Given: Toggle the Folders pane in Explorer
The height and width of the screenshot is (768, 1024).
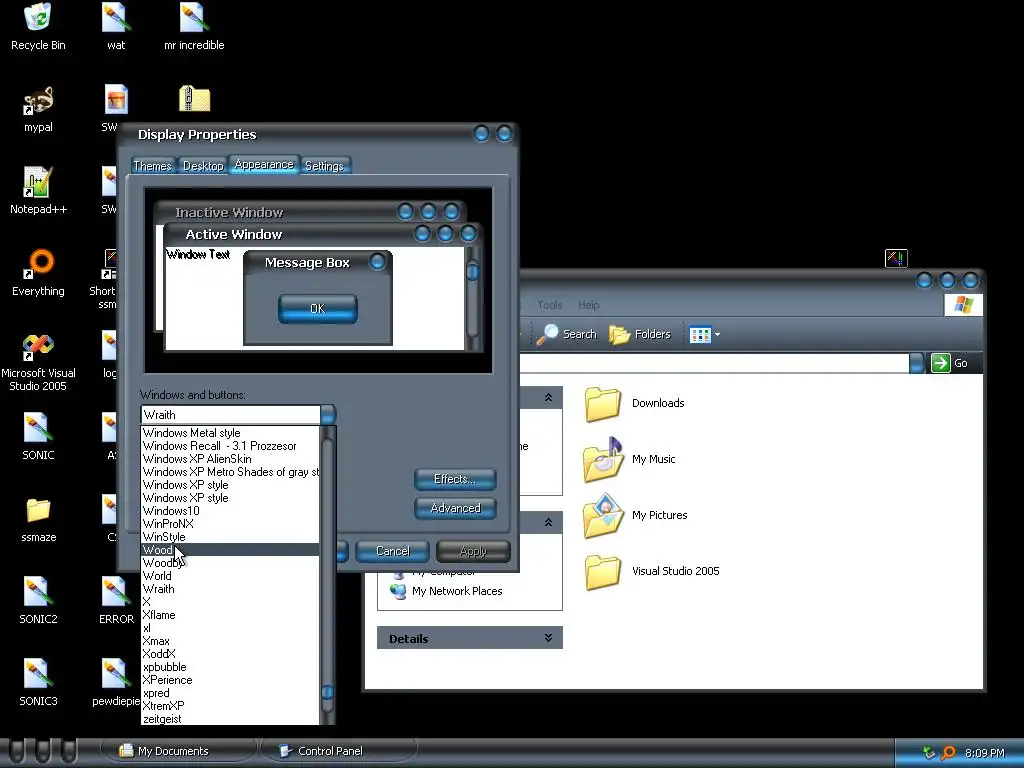Looking at the screenshot, I should 640,334.
